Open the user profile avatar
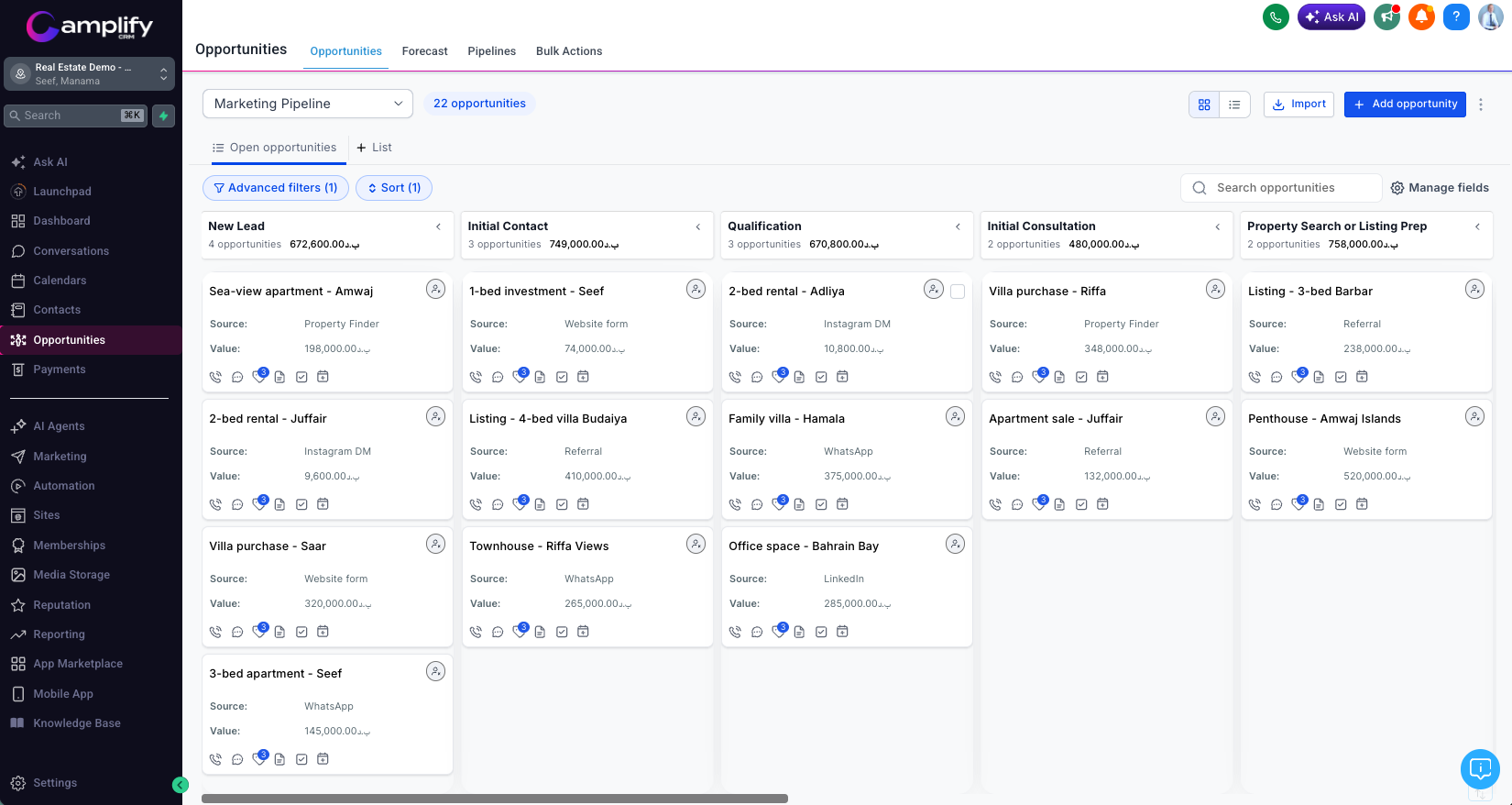Image resolution: width=1512 pixels, height=805 pixels. click(x=1491, y=17)
